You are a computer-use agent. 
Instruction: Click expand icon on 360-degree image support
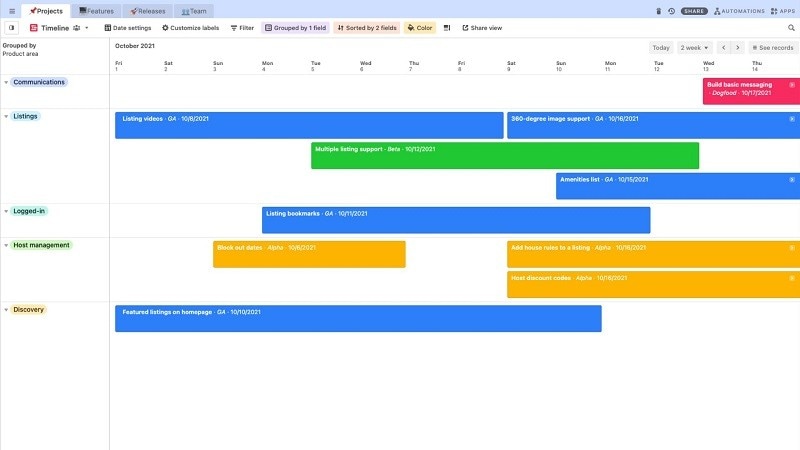792,119
